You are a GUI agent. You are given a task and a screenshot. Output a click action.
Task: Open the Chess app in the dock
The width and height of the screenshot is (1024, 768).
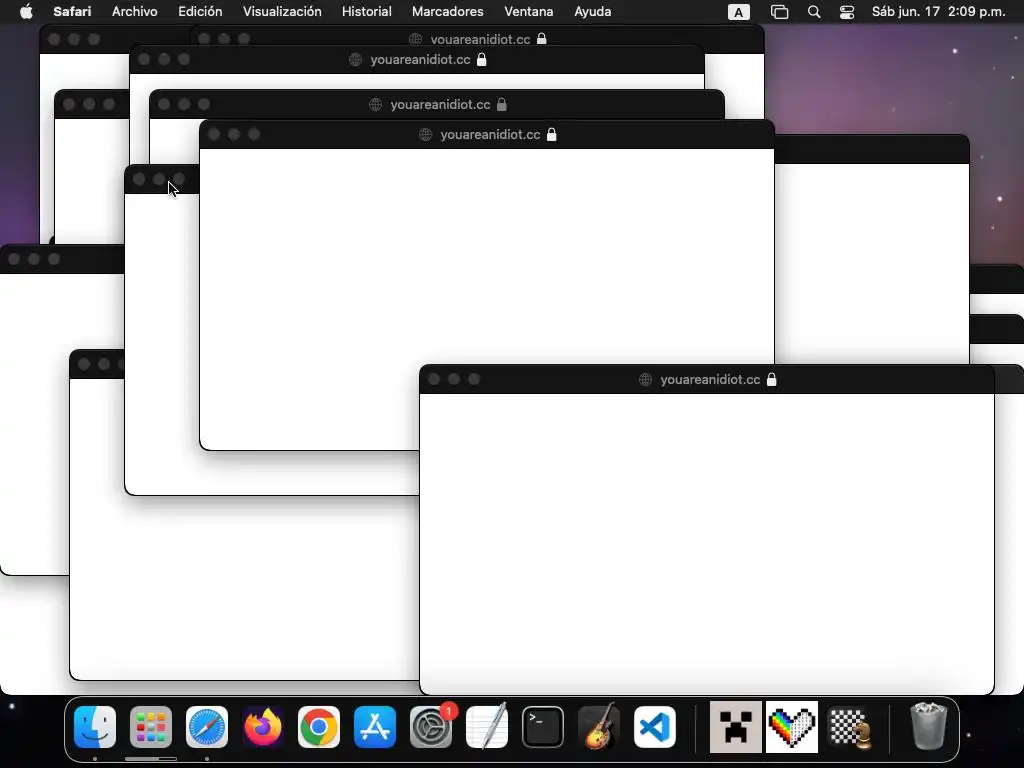point(850,728)
